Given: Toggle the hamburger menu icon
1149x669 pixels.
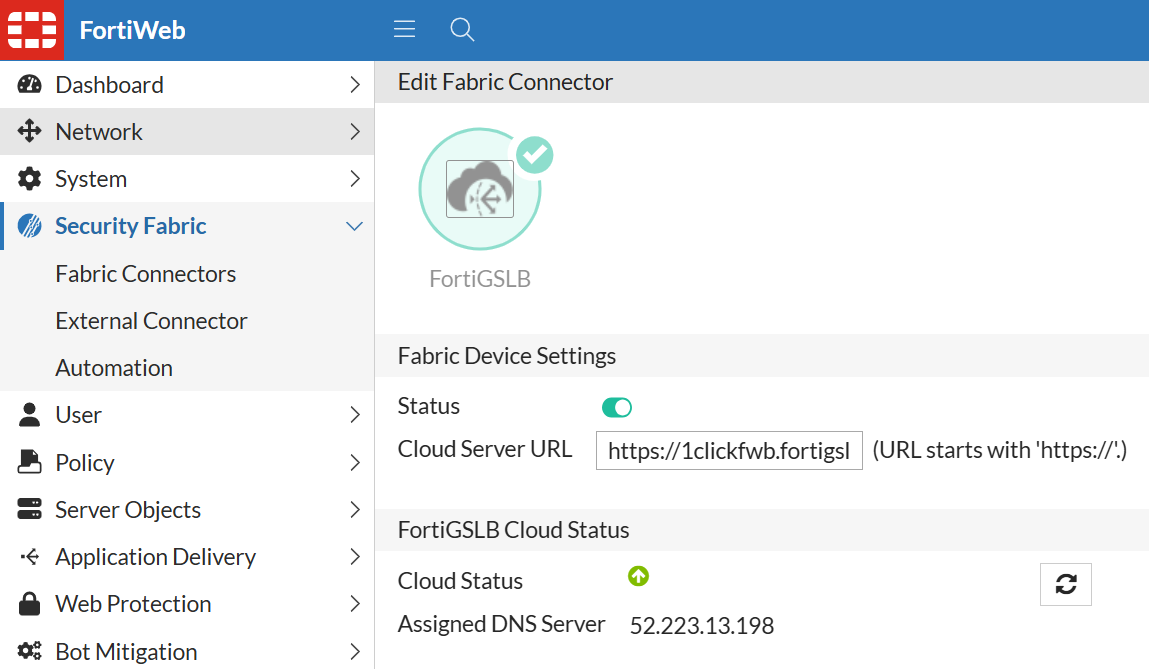Looking at the screenshot, I should 404,29.
